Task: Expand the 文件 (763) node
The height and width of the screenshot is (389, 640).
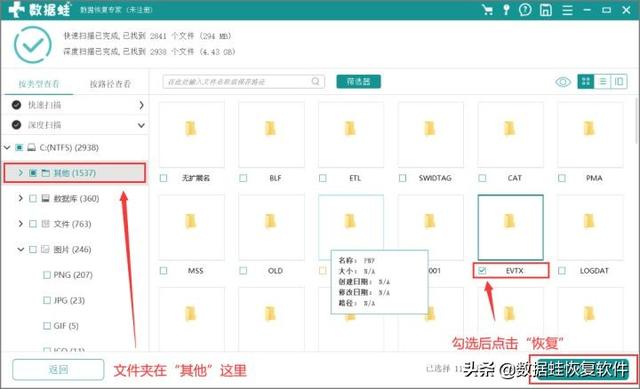Action: 20,224
